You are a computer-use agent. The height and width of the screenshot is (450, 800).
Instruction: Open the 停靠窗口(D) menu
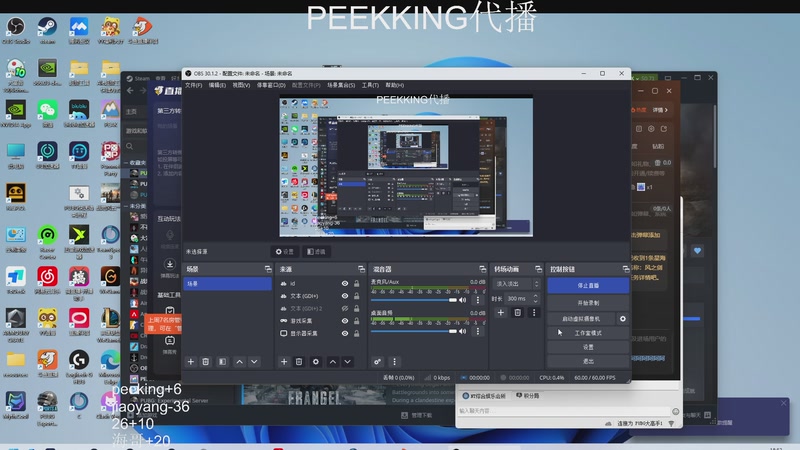point(271,85)
